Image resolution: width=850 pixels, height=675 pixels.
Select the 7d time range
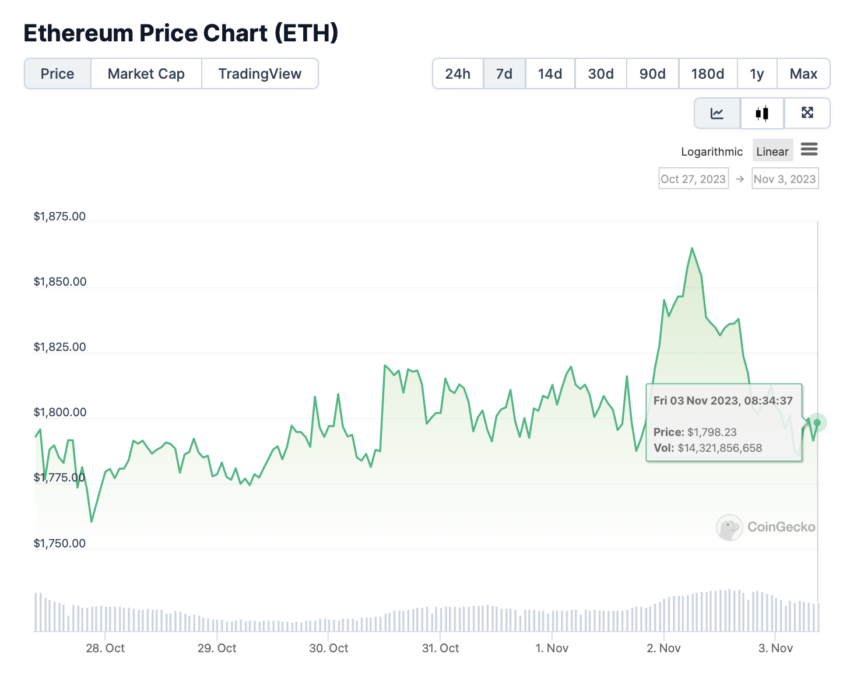[504, 74]
